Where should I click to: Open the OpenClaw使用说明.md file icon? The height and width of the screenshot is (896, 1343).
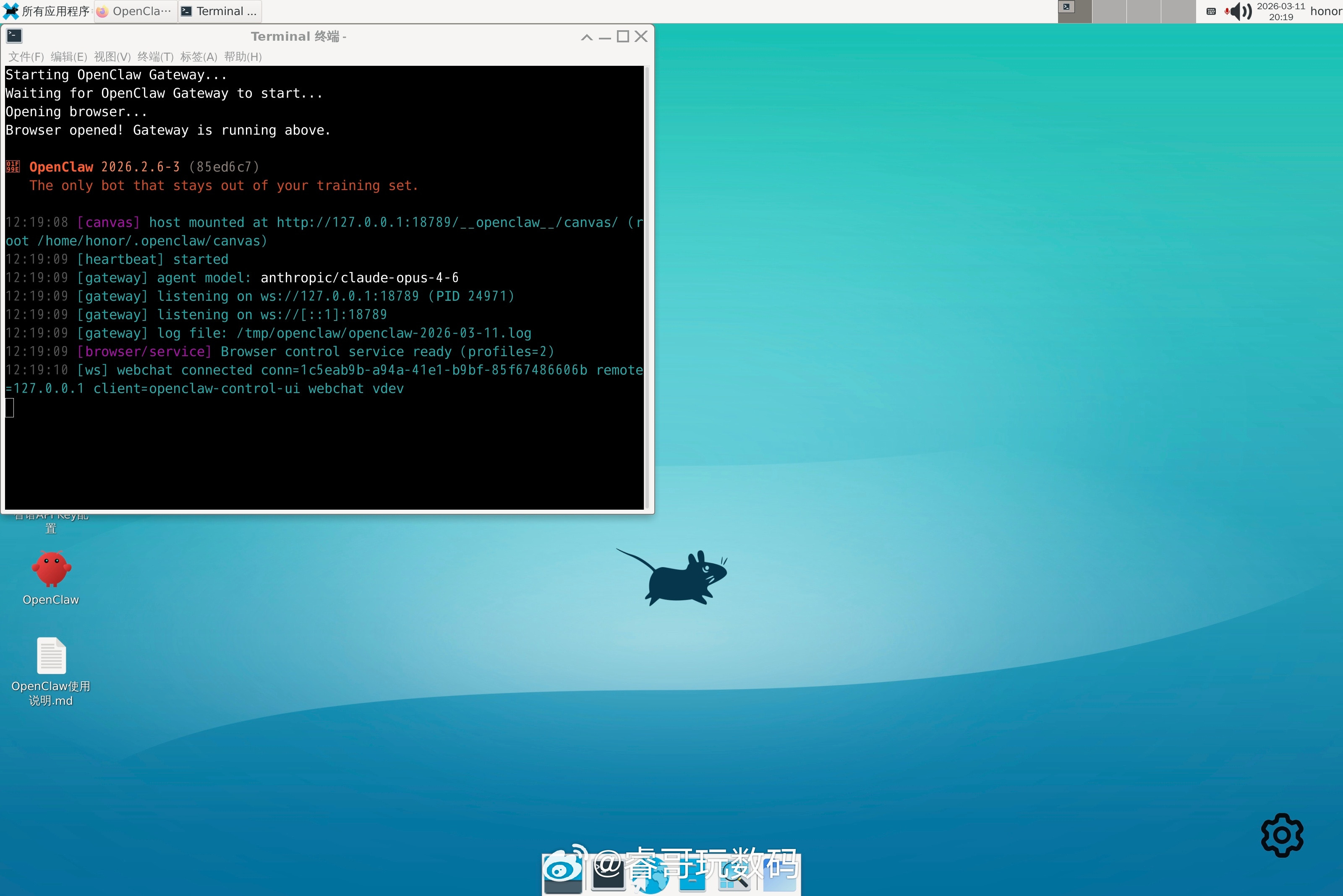[51, 656]
